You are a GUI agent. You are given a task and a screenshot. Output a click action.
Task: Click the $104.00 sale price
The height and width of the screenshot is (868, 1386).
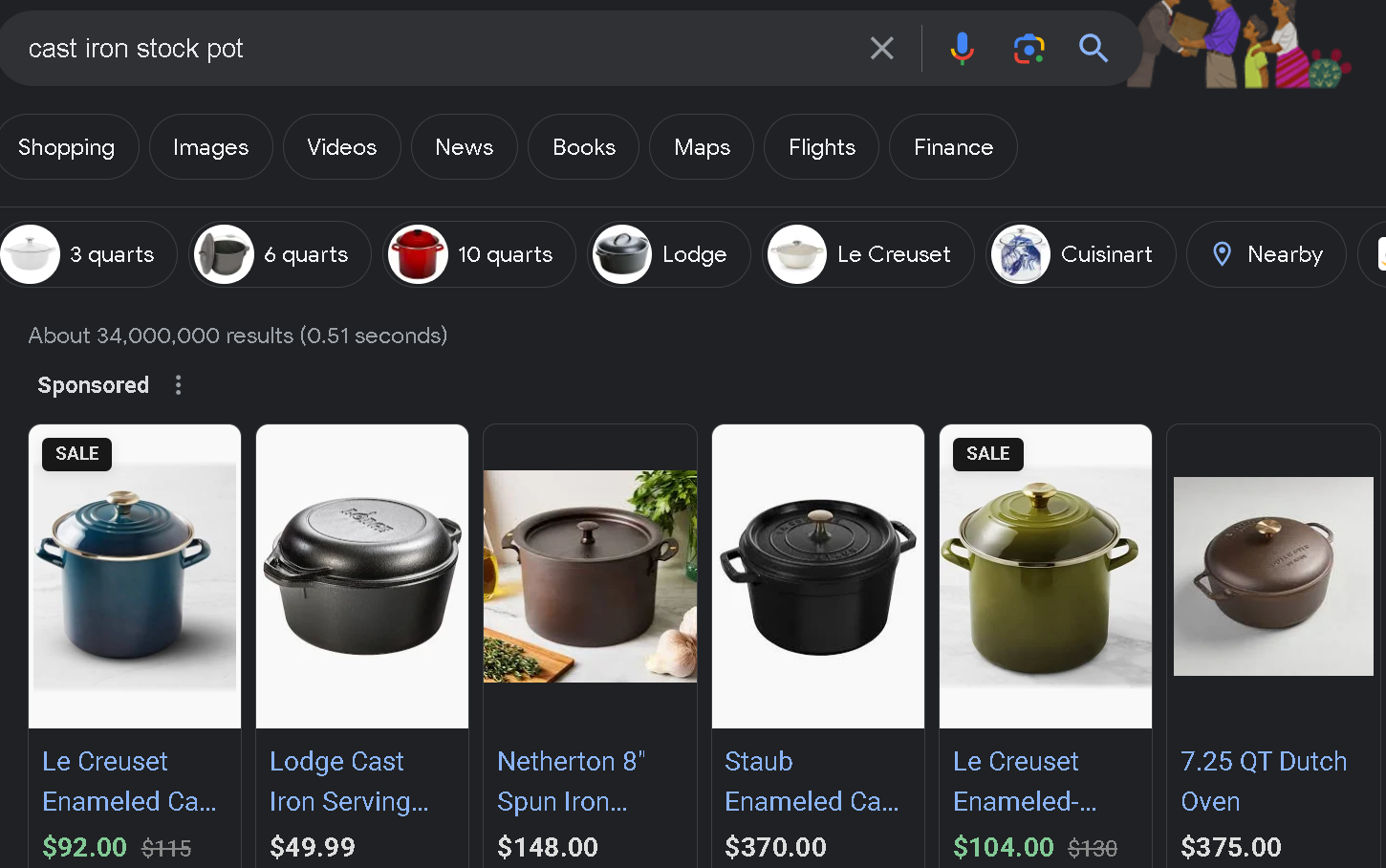1004,847
